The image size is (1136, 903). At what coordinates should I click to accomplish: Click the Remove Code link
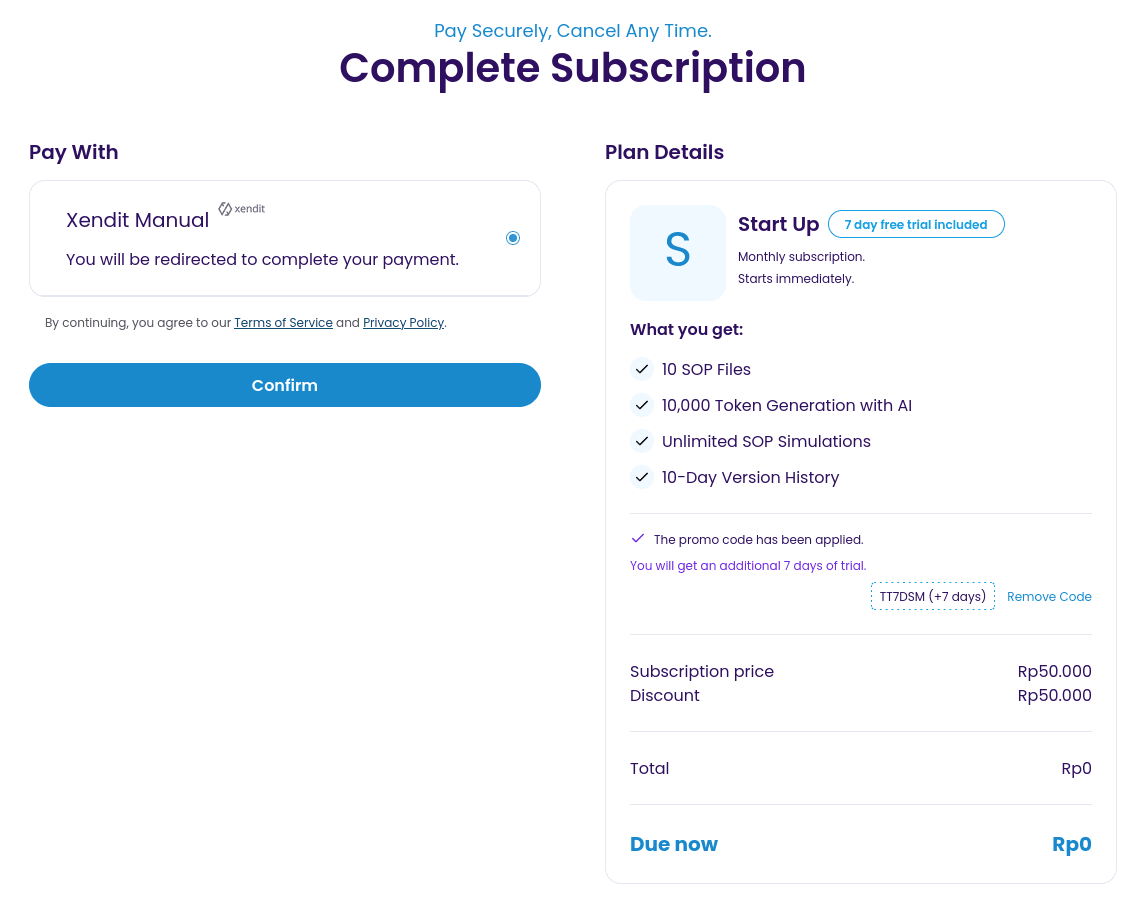(1049, 597)
